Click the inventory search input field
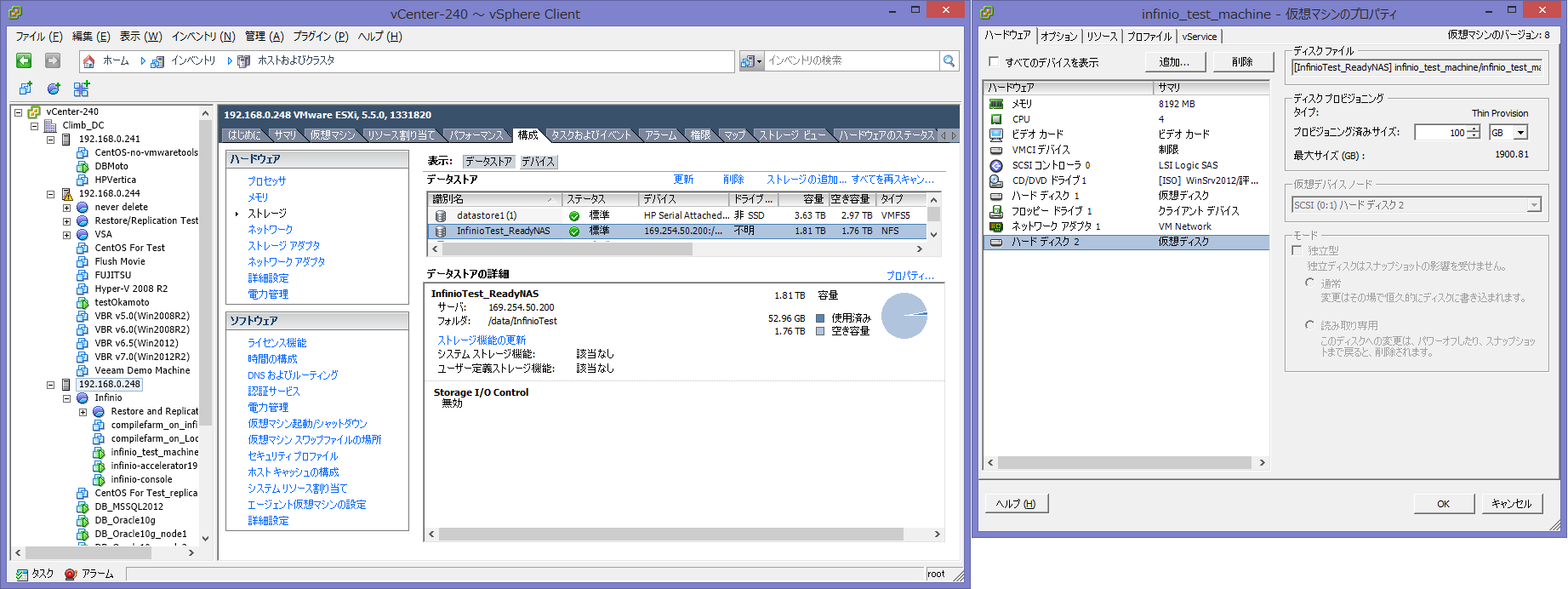 (x=851, y=60)
